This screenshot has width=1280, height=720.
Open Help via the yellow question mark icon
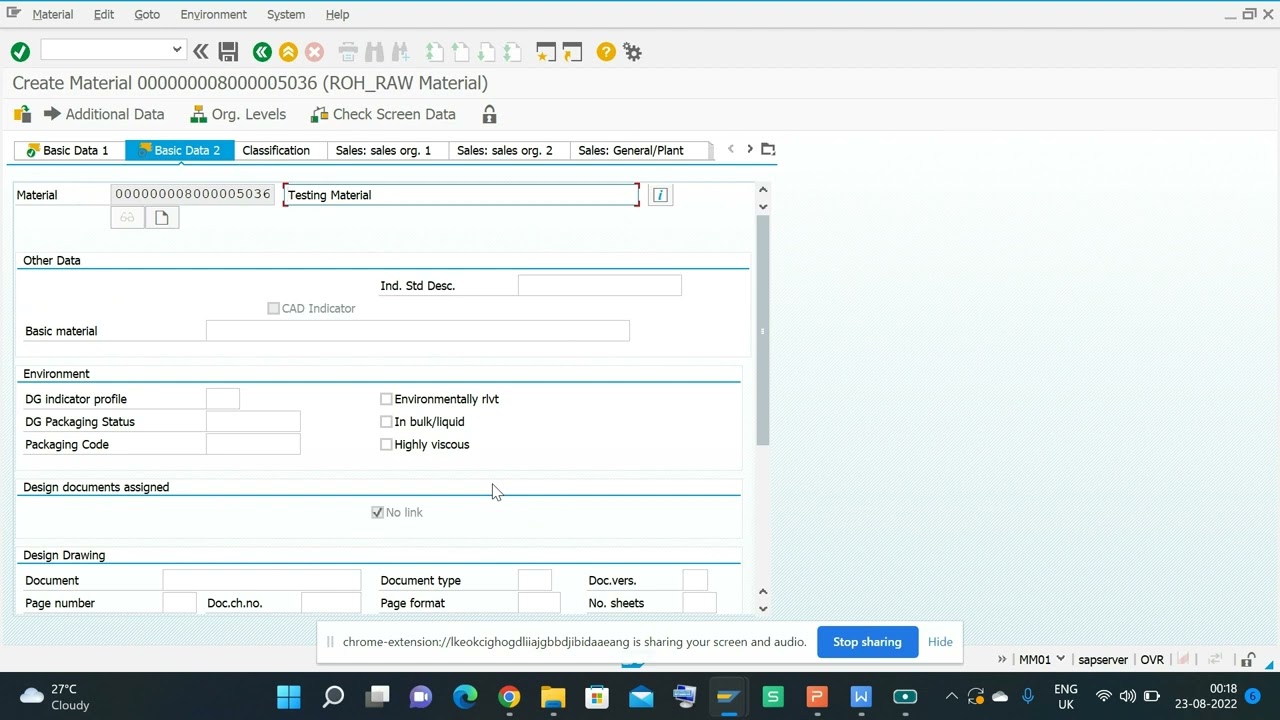[606, 52]
